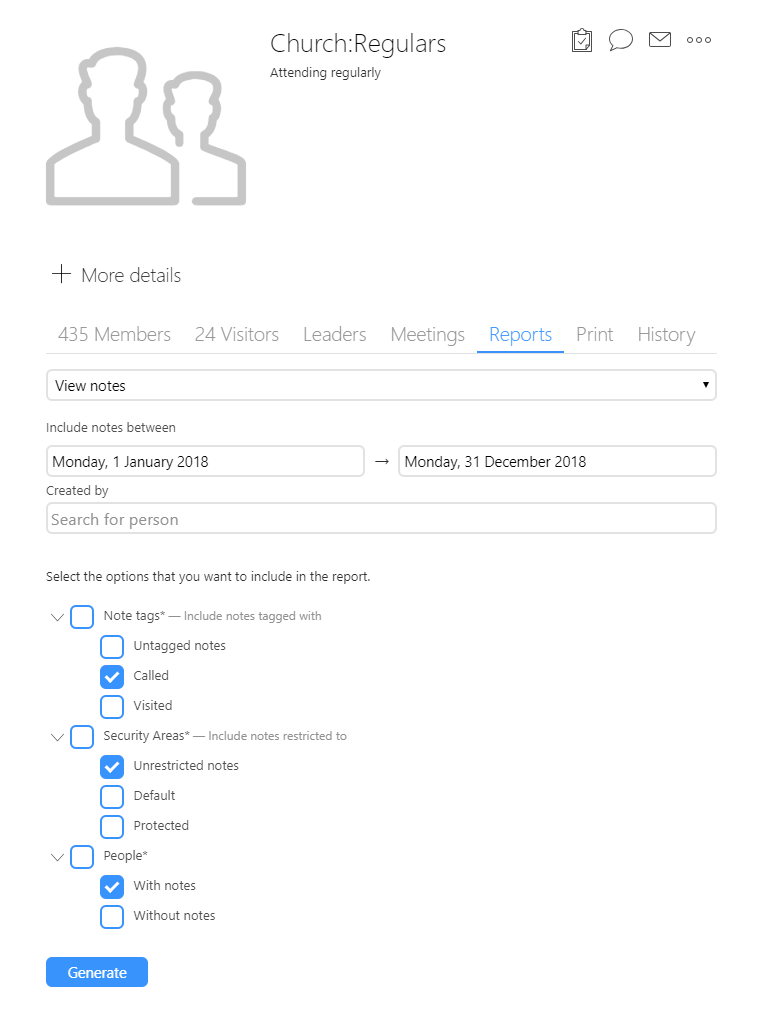Collapse the Security Areas chevron

(57, 737)
